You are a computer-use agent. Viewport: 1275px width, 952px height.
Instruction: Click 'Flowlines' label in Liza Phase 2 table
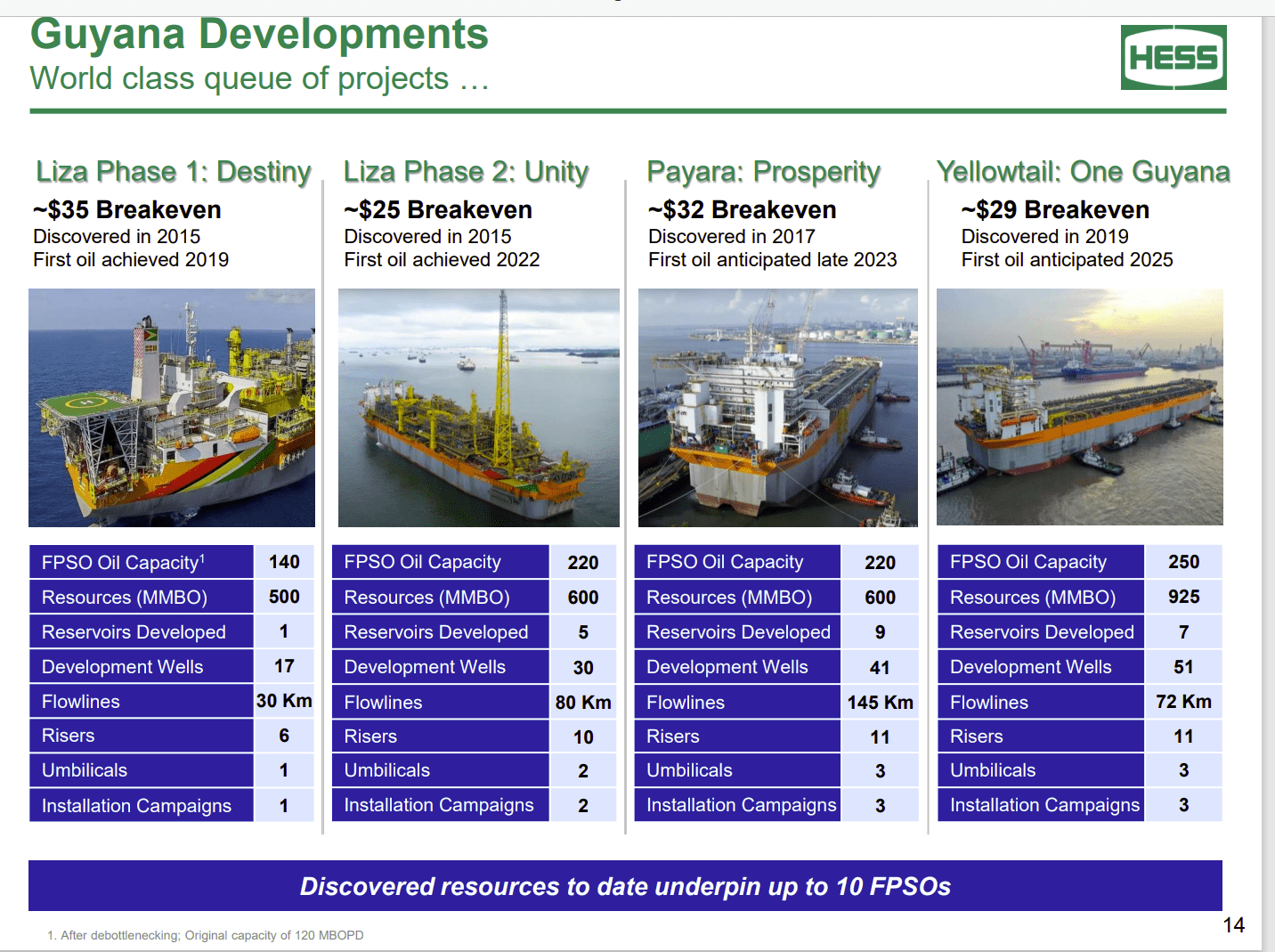383,703
